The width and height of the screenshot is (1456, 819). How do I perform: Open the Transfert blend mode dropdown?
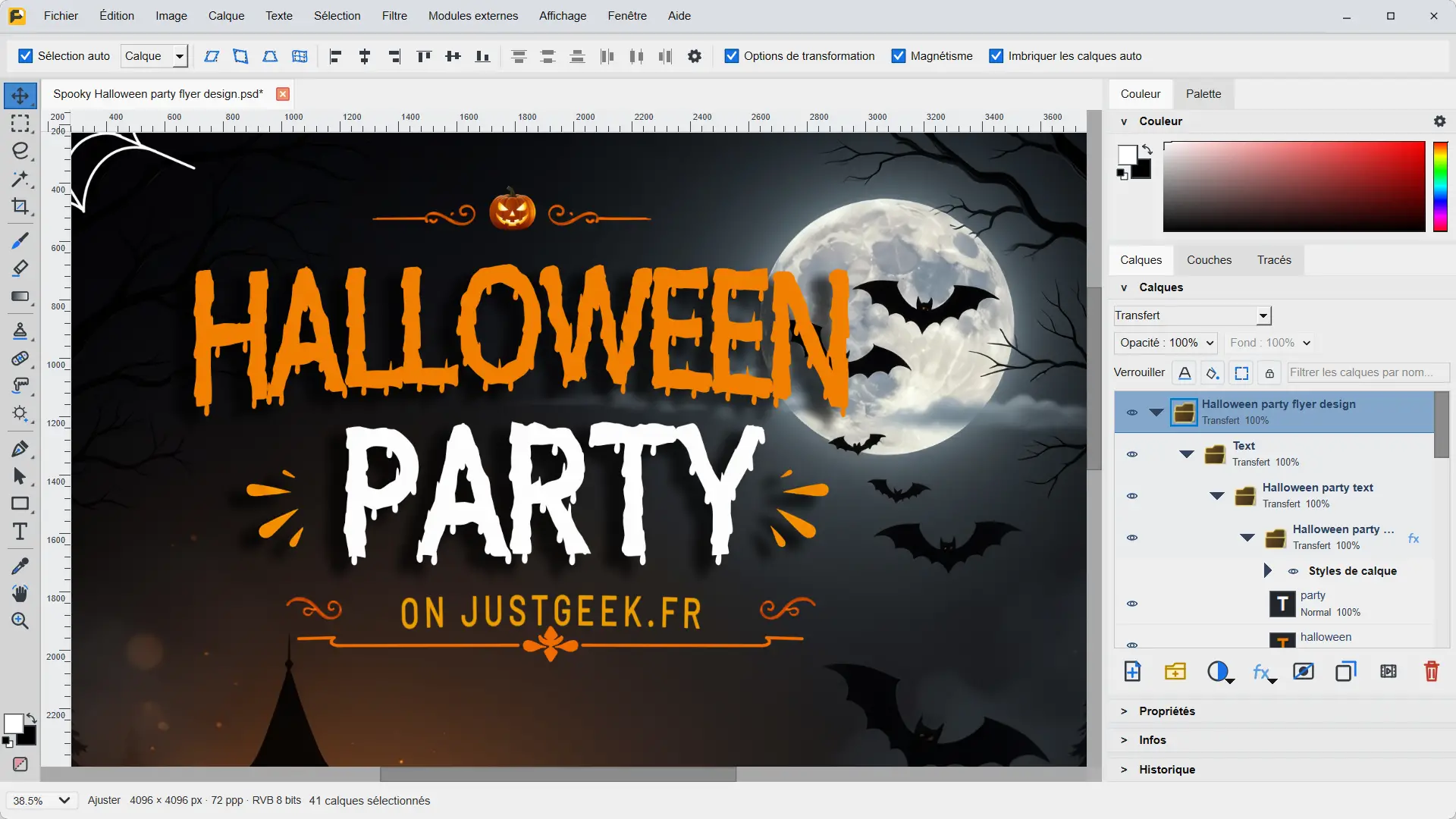click(x=1192, y=315)
